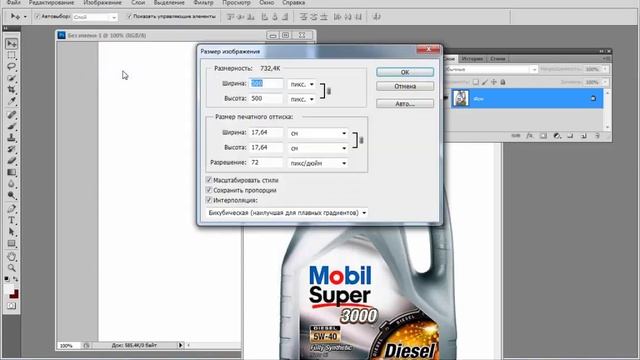Image resolution: width=640 pixels, height=360 pixels.
Task: Toggle Интерполяция checkbox
Action: tap(209, 200)
